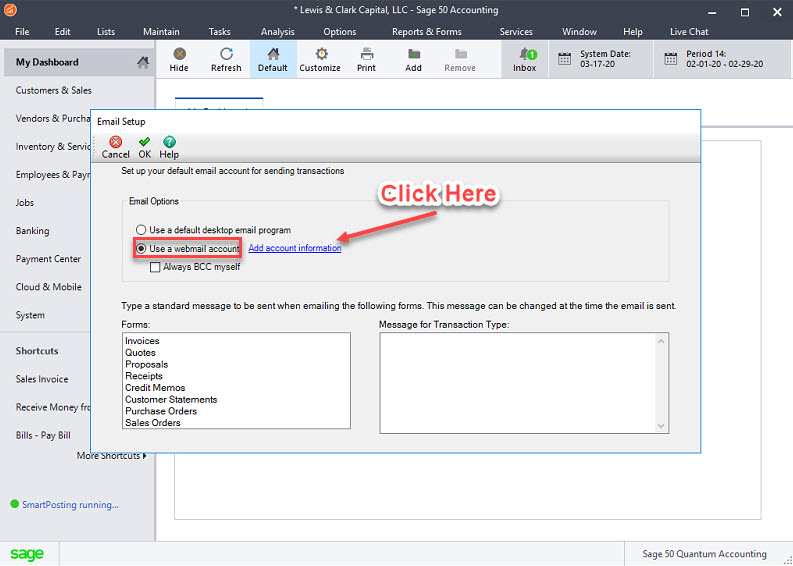
Task: Open the Tasks menu
Action: [219, 31]
